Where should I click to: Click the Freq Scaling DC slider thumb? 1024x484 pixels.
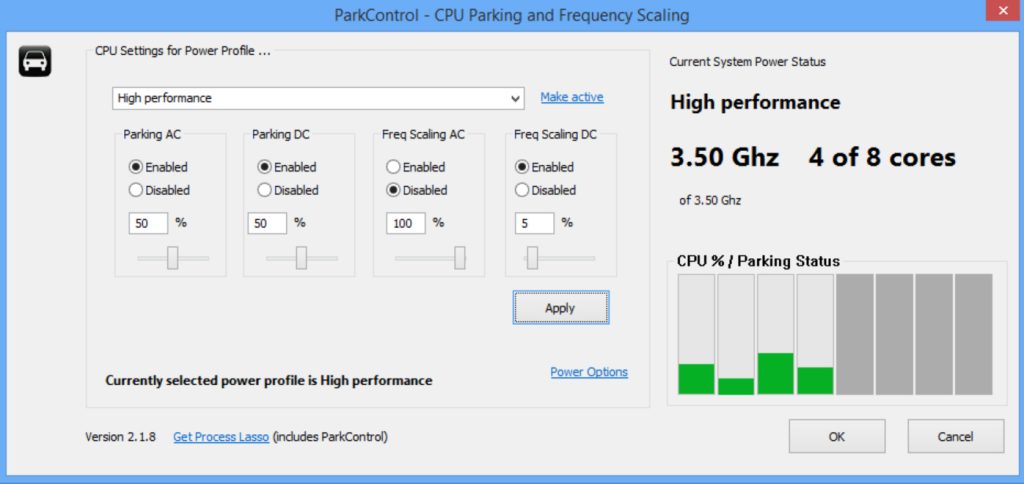coord(532,258)
